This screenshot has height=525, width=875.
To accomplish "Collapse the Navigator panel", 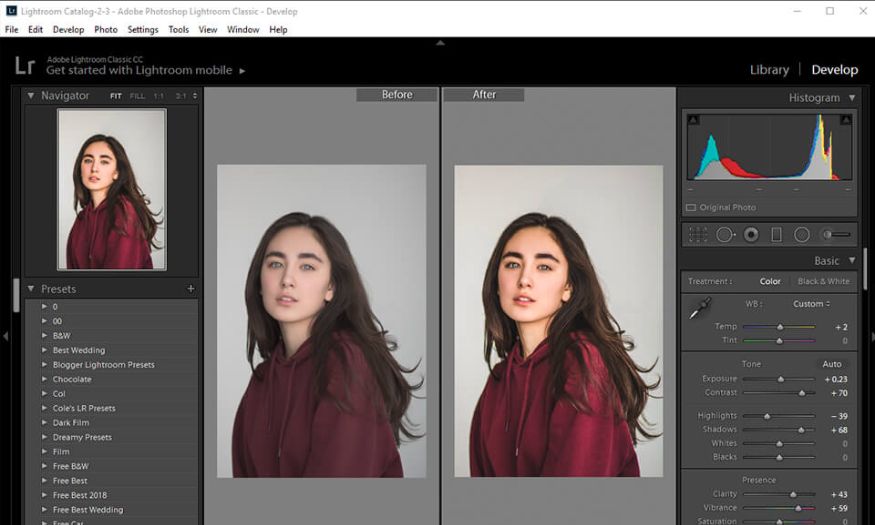I will (31, 95).
